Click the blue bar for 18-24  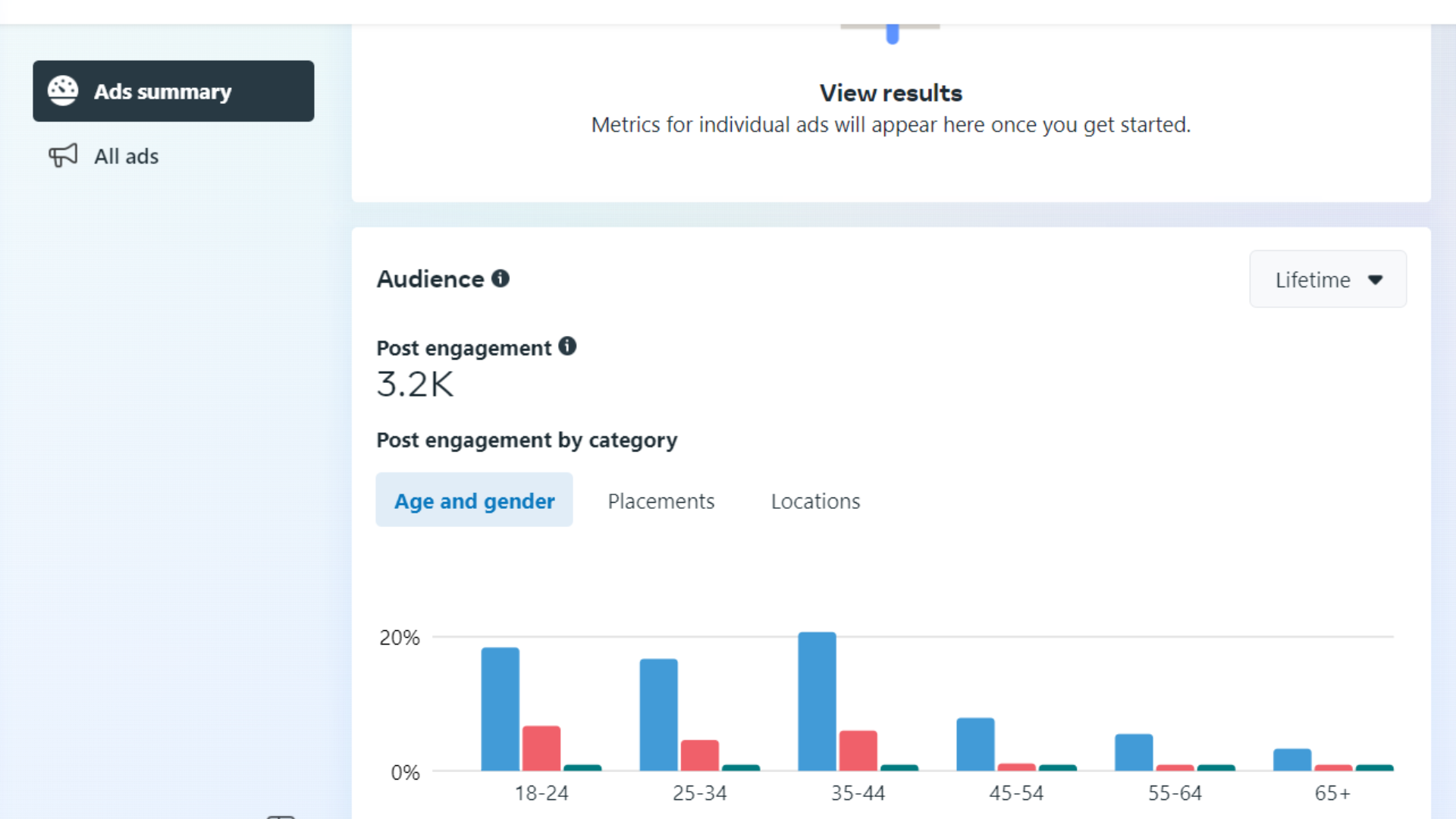[500, 709]
